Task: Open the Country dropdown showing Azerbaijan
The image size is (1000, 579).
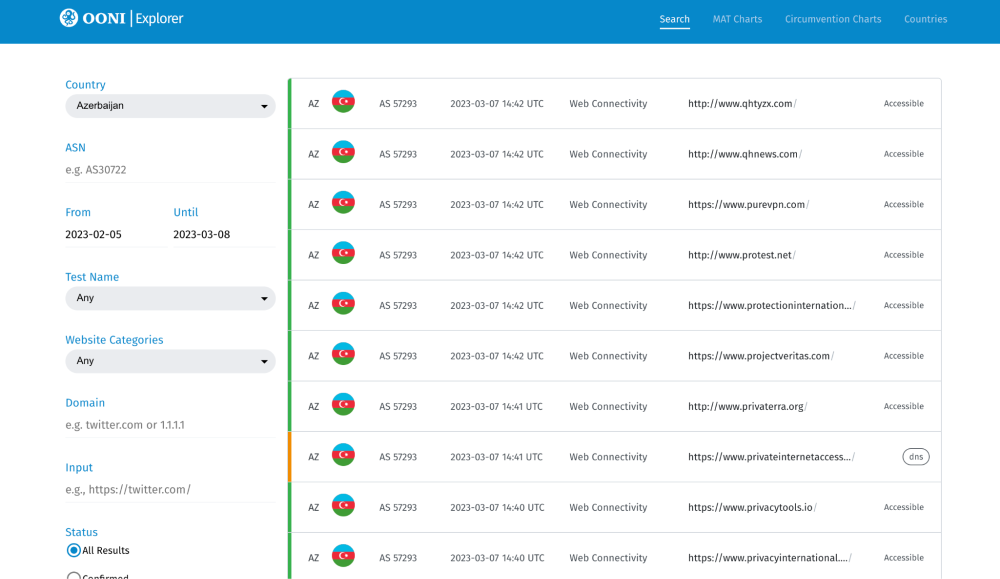Action: (x=170, y=106)
